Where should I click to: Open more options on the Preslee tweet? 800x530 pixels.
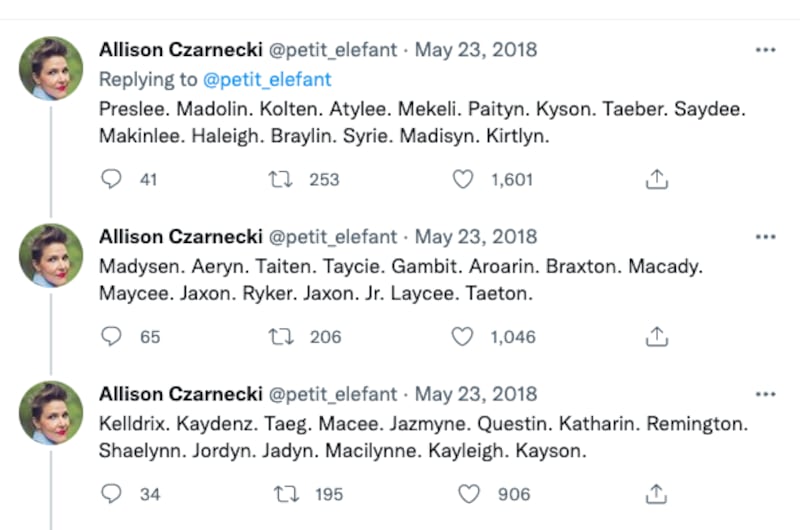[x=765, y=49]
